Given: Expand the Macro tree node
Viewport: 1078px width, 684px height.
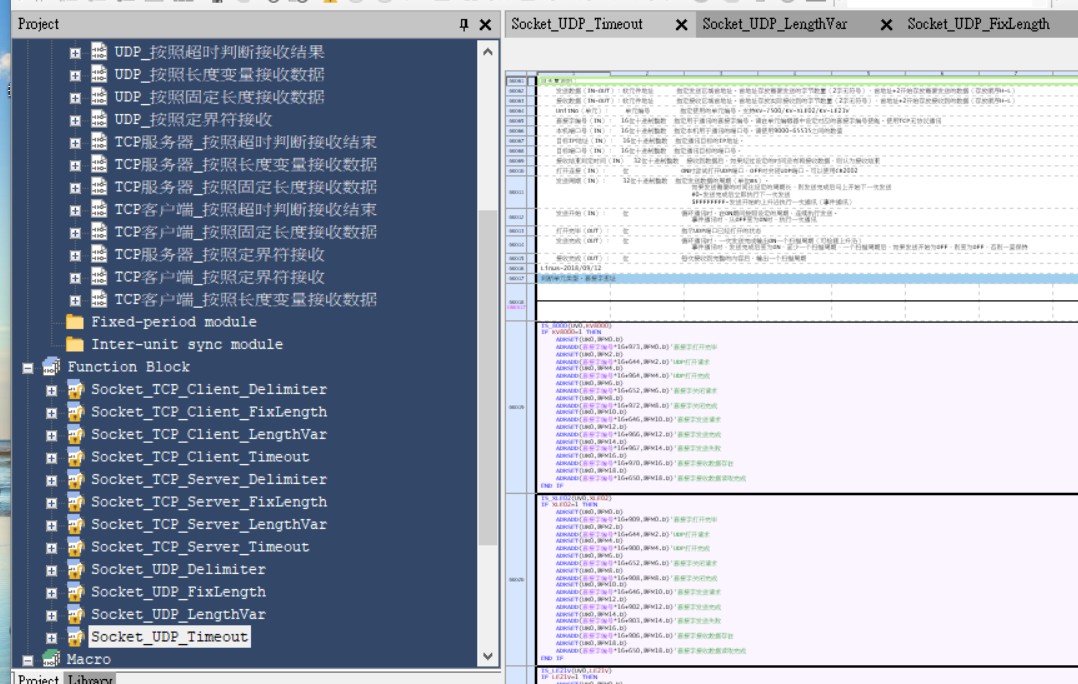Looking at the screenshot, I should tap(27, 659).
